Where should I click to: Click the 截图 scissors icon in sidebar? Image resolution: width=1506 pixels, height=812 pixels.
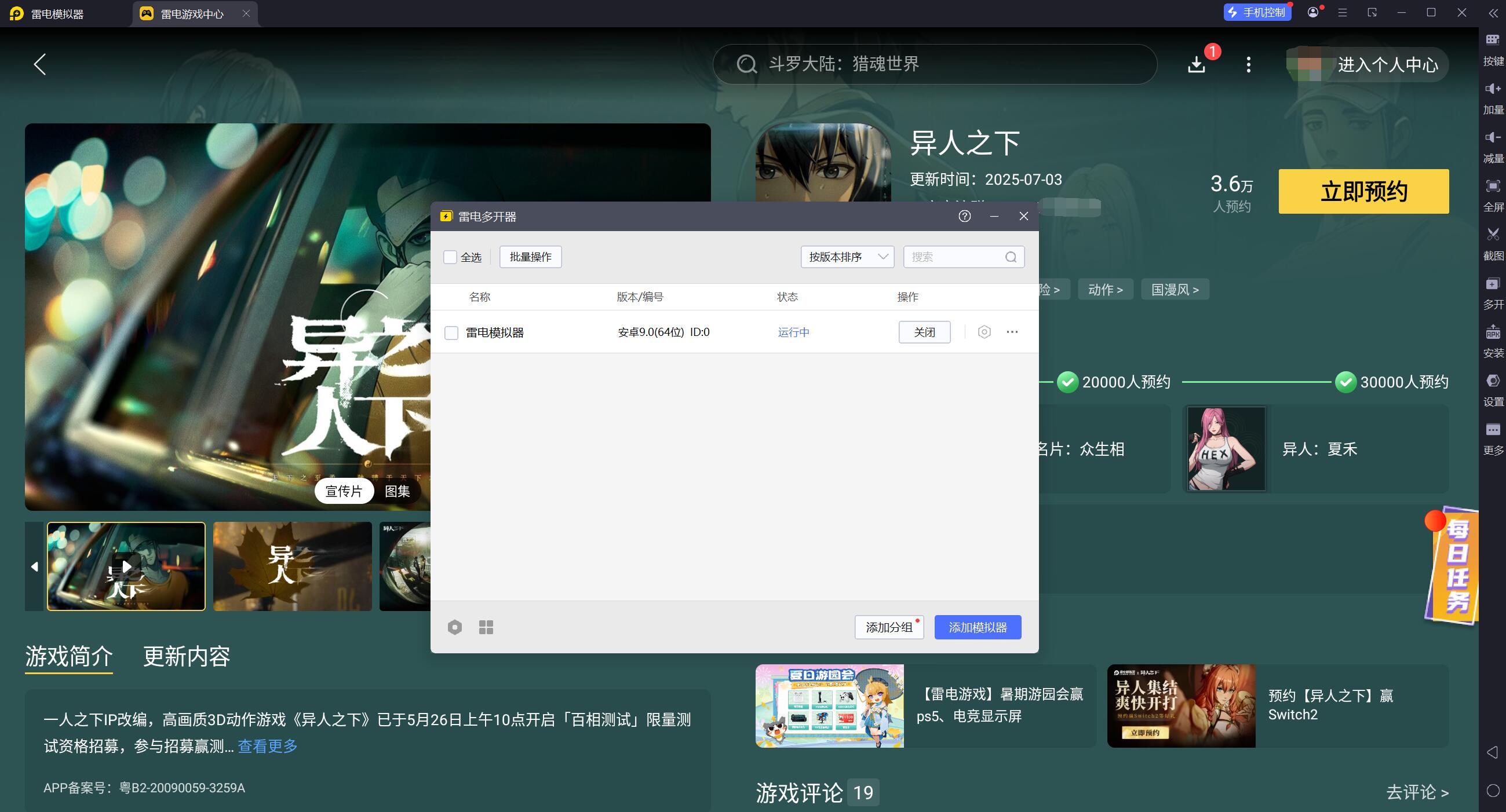1493,235
